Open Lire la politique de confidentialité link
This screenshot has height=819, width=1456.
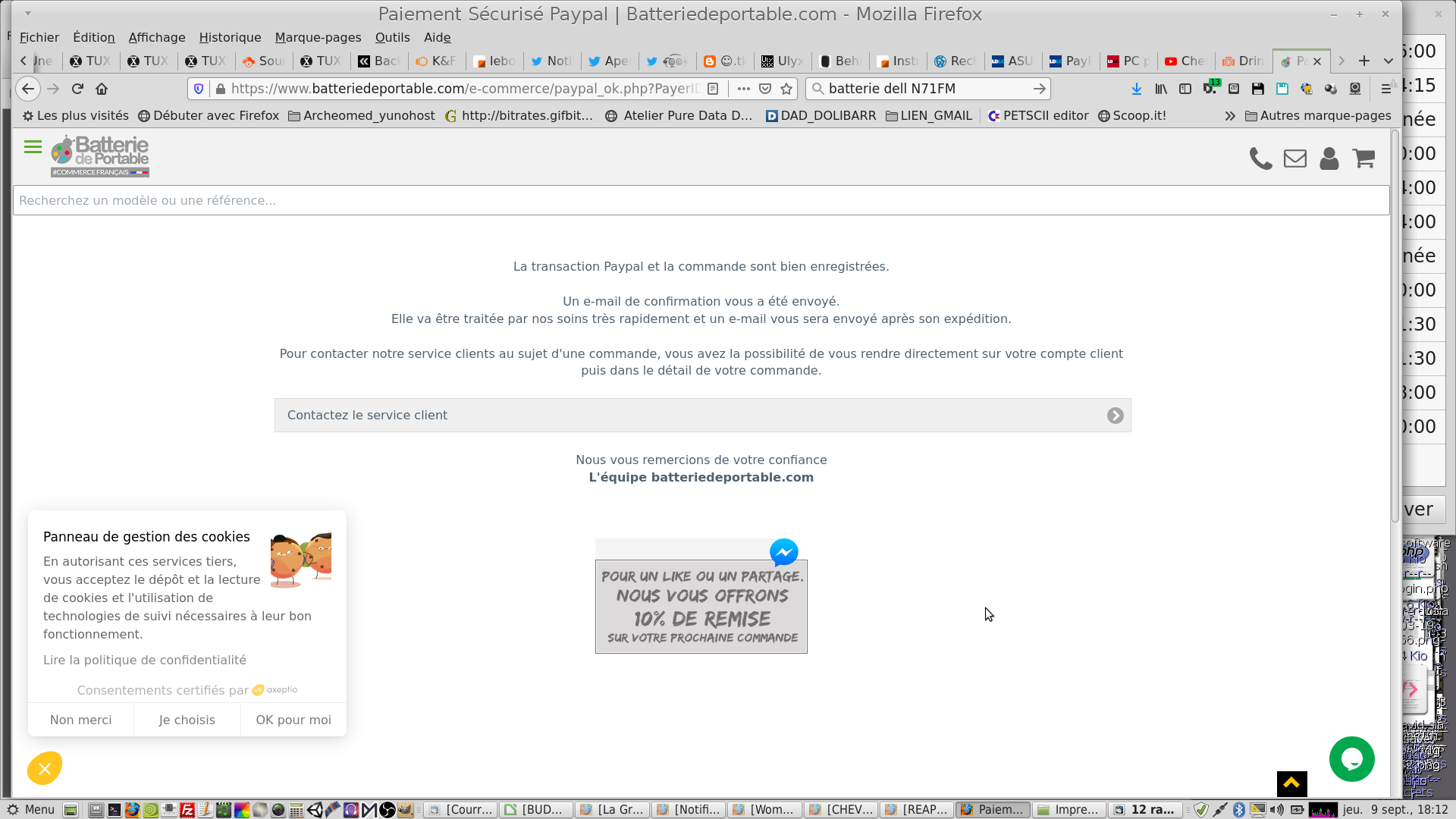coord(145,660)
